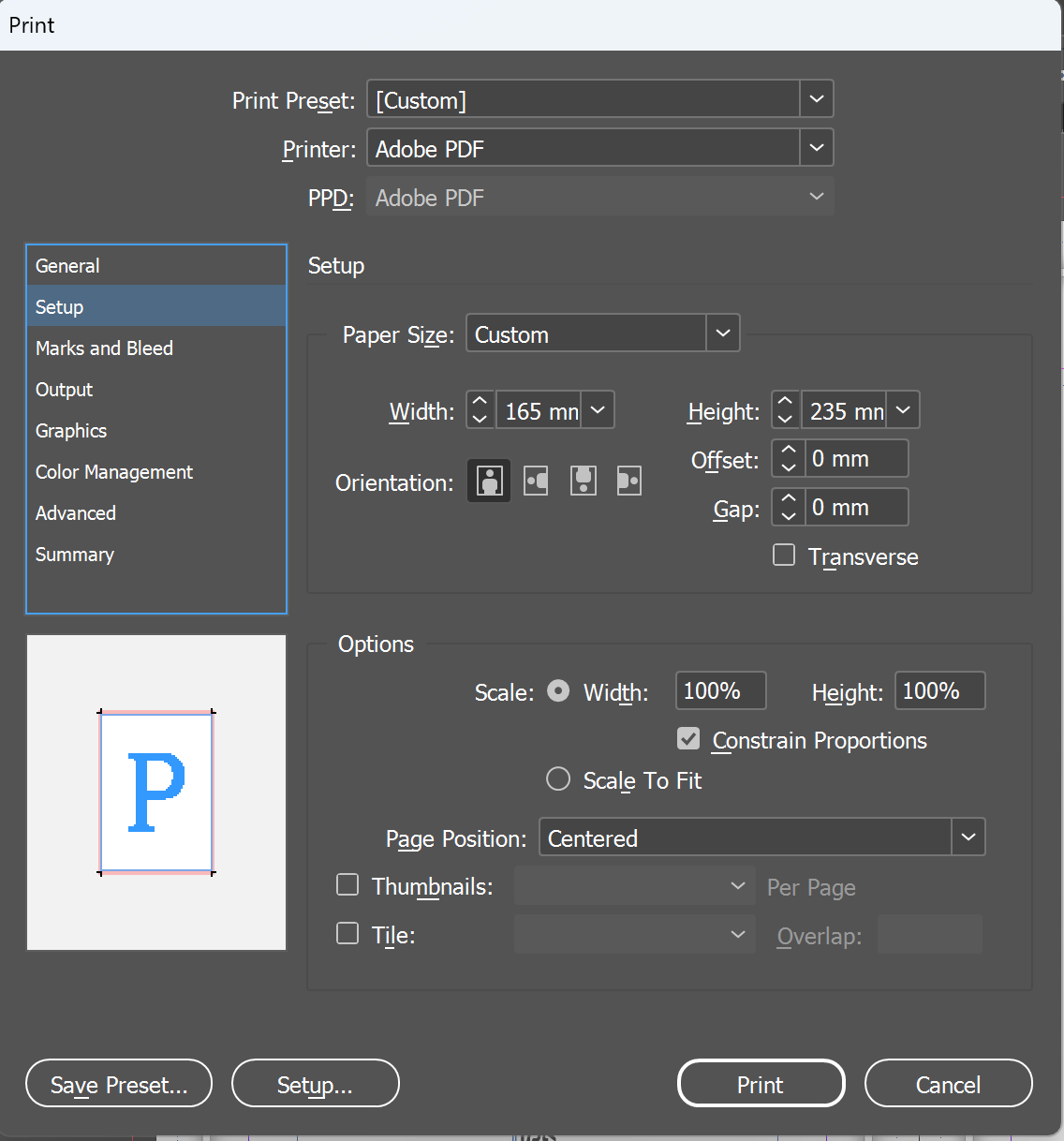Image resolution: width=1064 pixels, height=1141 pixels.
Task: Choose the Reverse Landscape orientation icon
Action: [x=629, y=482]
